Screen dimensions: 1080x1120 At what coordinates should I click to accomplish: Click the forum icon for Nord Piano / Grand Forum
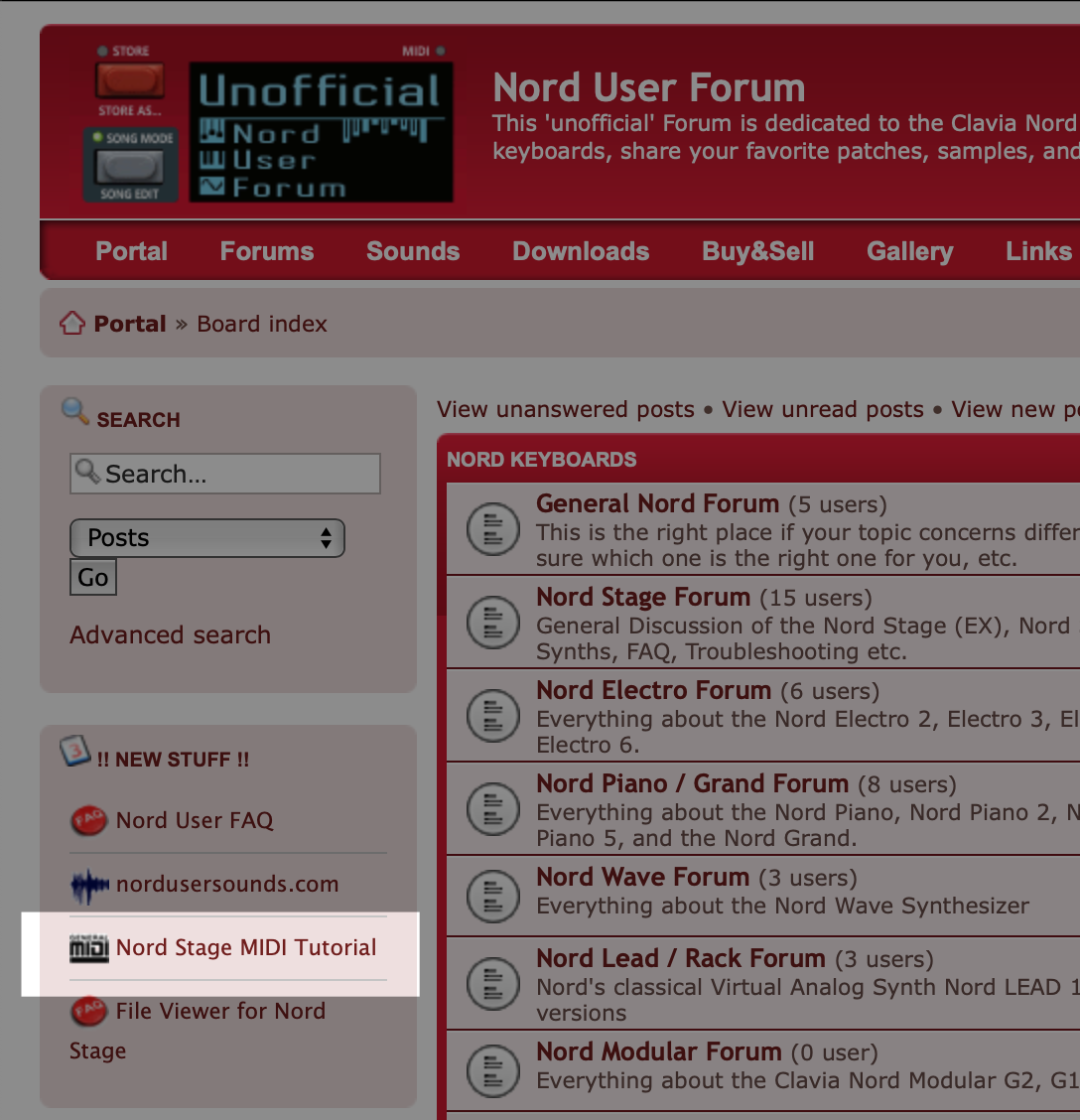click(493, 809)
